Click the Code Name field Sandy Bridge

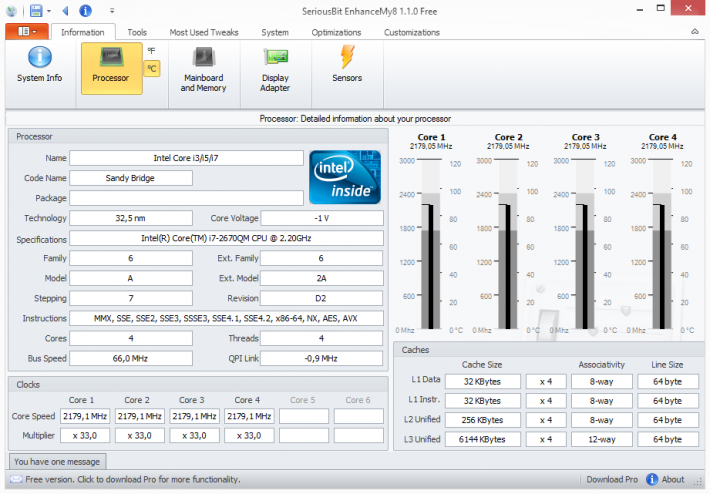pyautogui.click(x=130, y=178)
